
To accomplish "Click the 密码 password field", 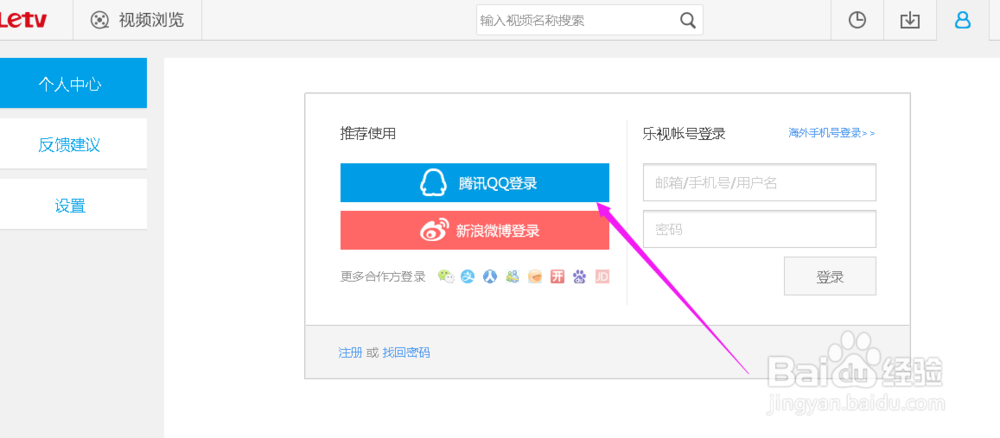I will pos(760,229).
